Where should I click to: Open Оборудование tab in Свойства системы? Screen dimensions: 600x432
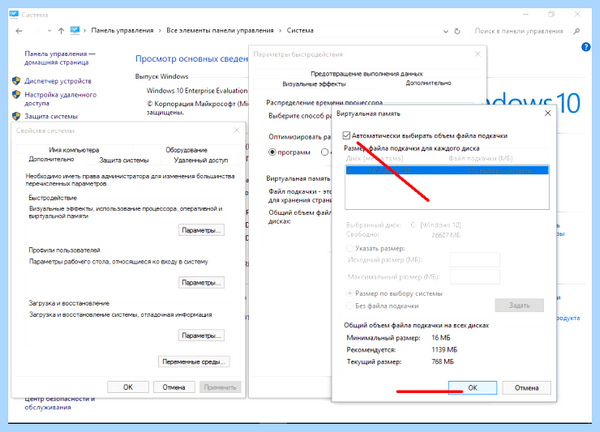[x=186, y=150]
